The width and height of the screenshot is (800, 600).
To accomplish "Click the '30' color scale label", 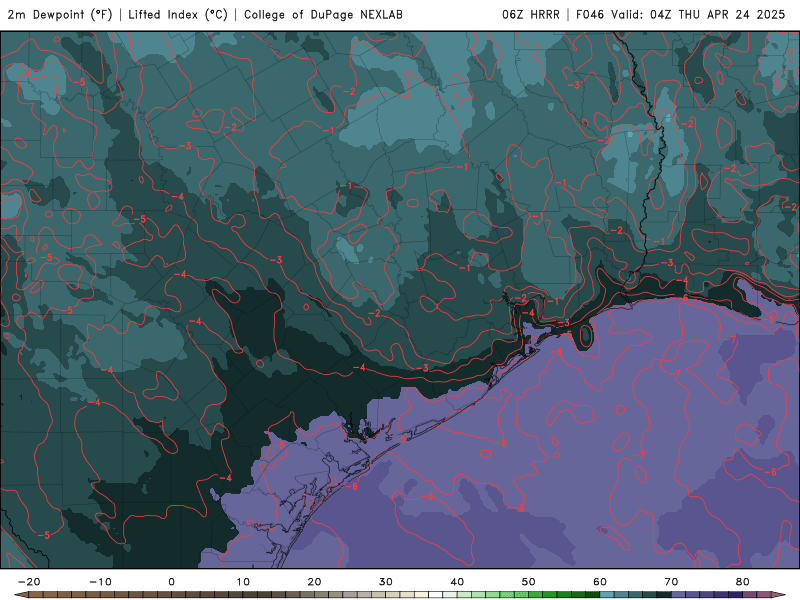I will pyautogui.click(x=386, y=582).
